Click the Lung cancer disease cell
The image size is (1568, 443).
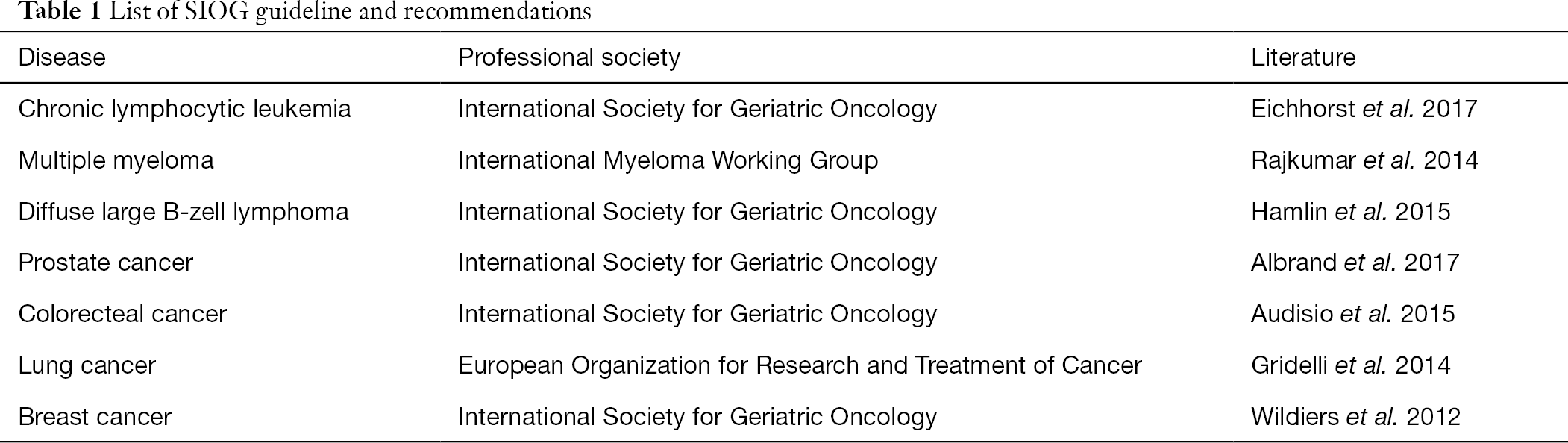87,365
